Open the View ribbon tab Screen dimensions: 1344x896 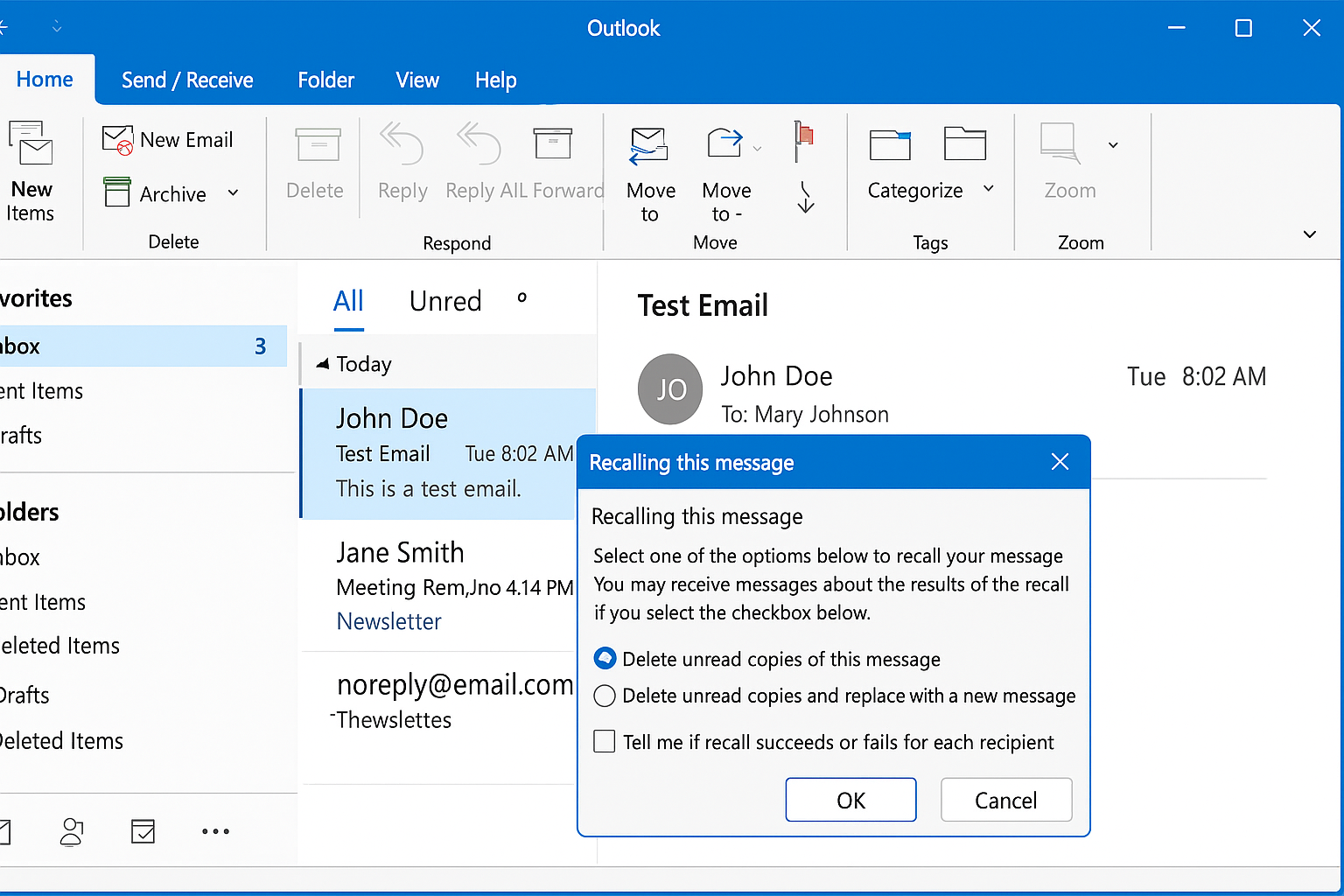pyautogui.click(x=417, y=80)
